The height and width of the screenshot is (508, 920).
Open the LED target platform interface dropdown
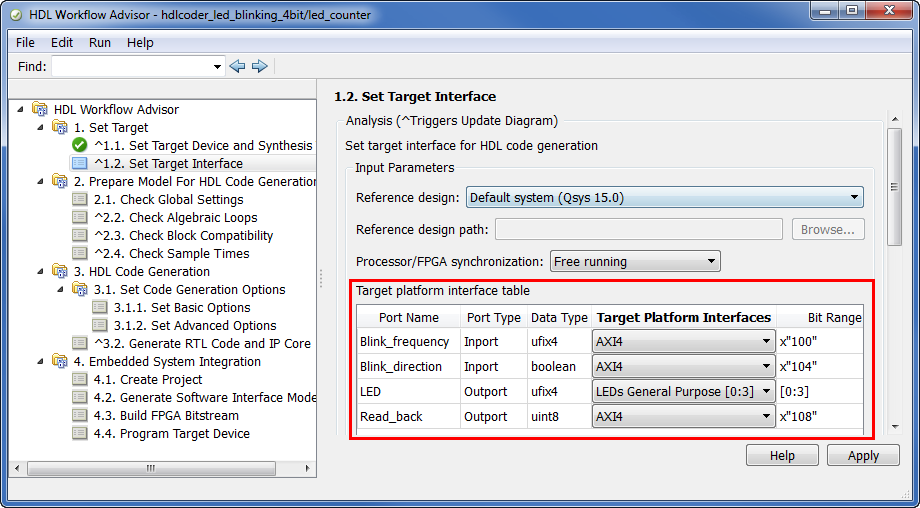(x=684, y=391)
